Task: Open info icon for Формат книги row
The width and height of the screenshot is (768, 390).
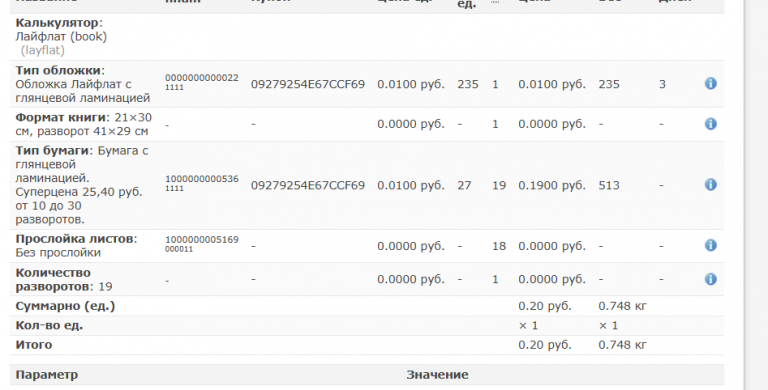Action: 711,123
